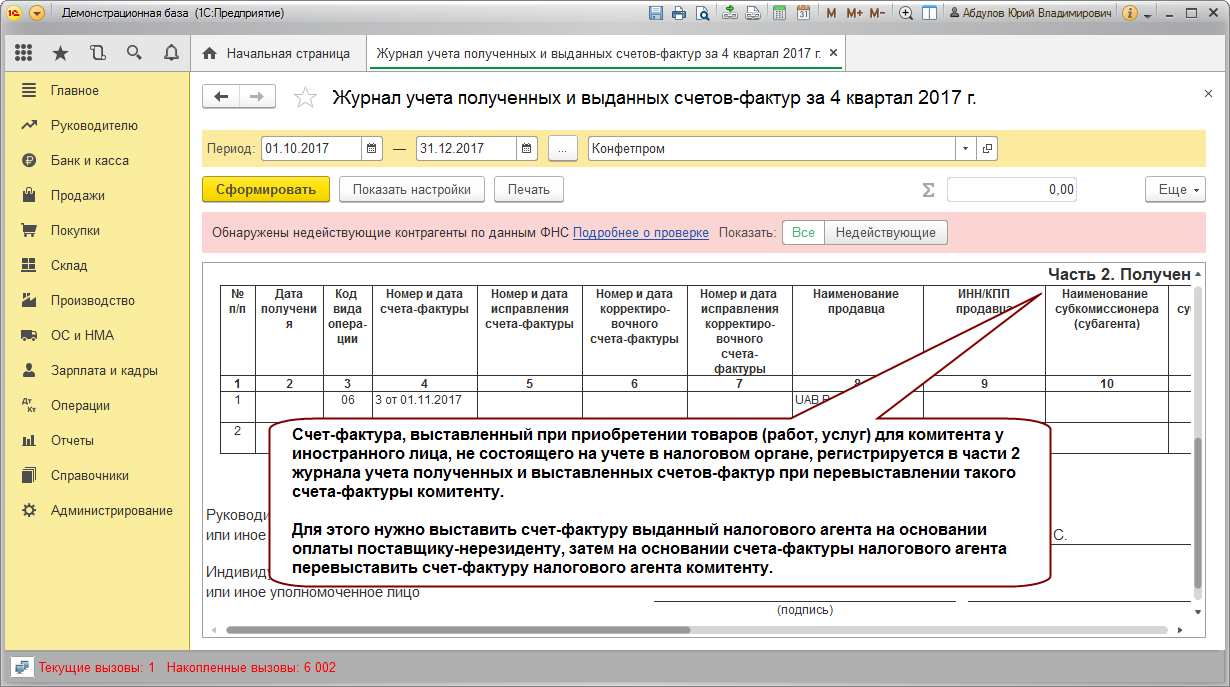
Task: Open the Руководителю section
Action: pos(95,125)
